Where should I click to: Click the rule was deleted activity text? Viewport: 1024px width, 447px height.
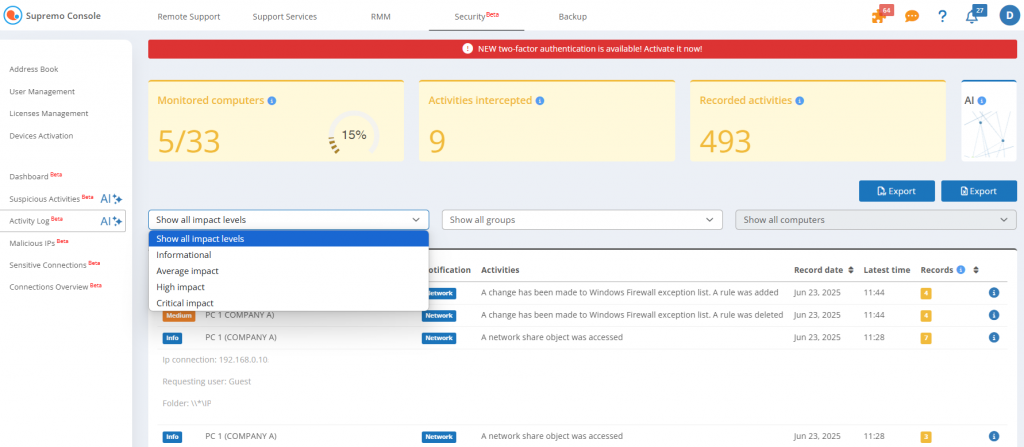(x=632, y=315)
